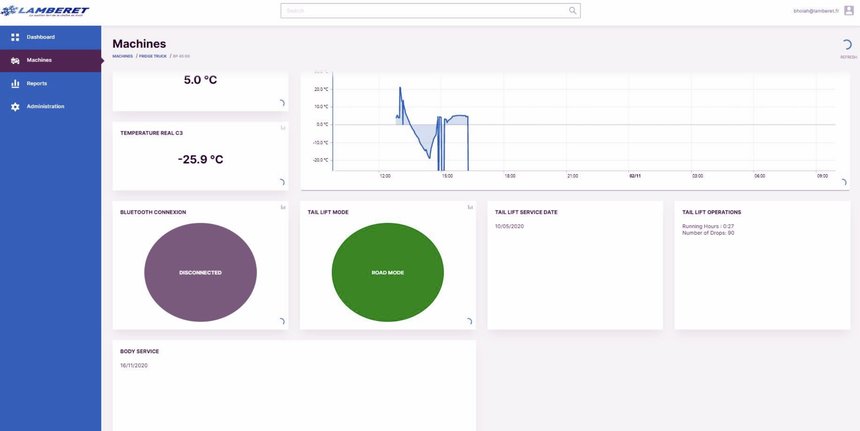Open chart icon on Temperature Real C3 card
The height and width of the screenshot is (431, 860).
click(283, 129)
